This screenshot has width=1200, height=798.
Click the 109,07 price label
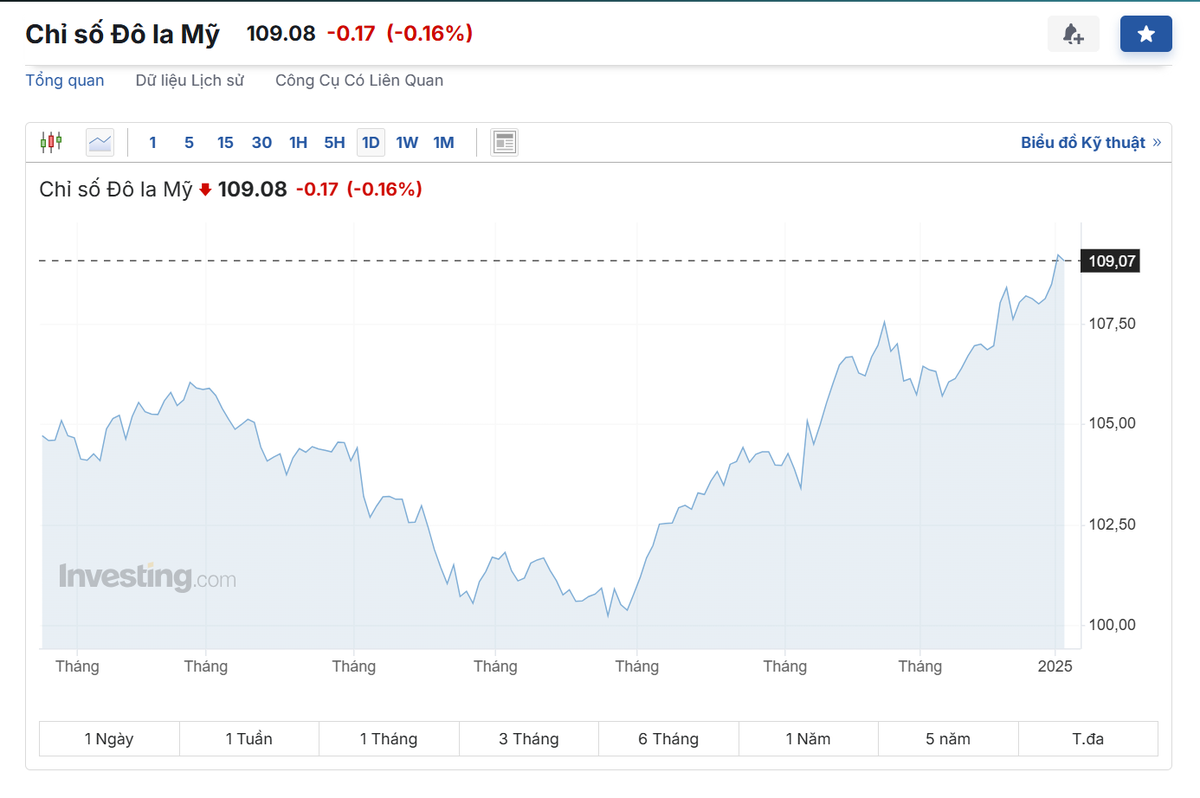(x=1110, y=260)
